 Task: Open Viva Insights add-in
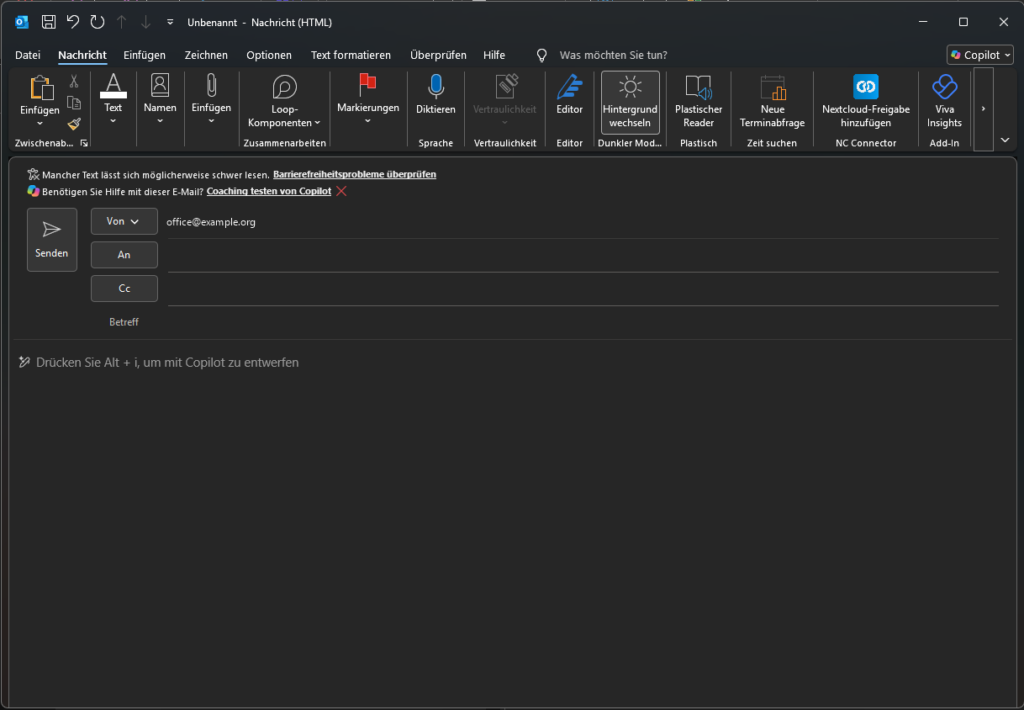click(x=944, y=102)
